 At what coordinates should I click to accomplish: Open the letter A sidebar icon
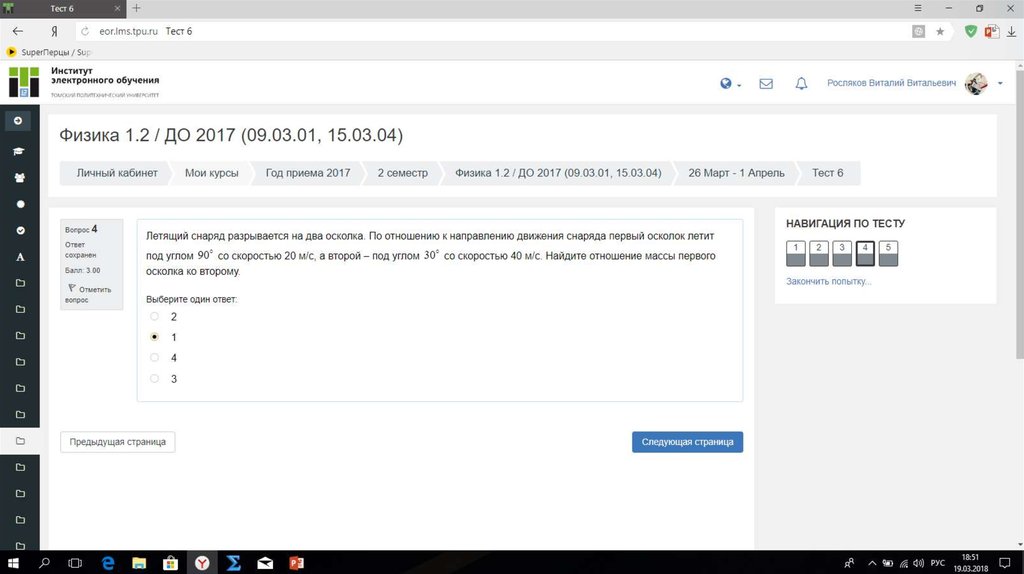point(20,257)
